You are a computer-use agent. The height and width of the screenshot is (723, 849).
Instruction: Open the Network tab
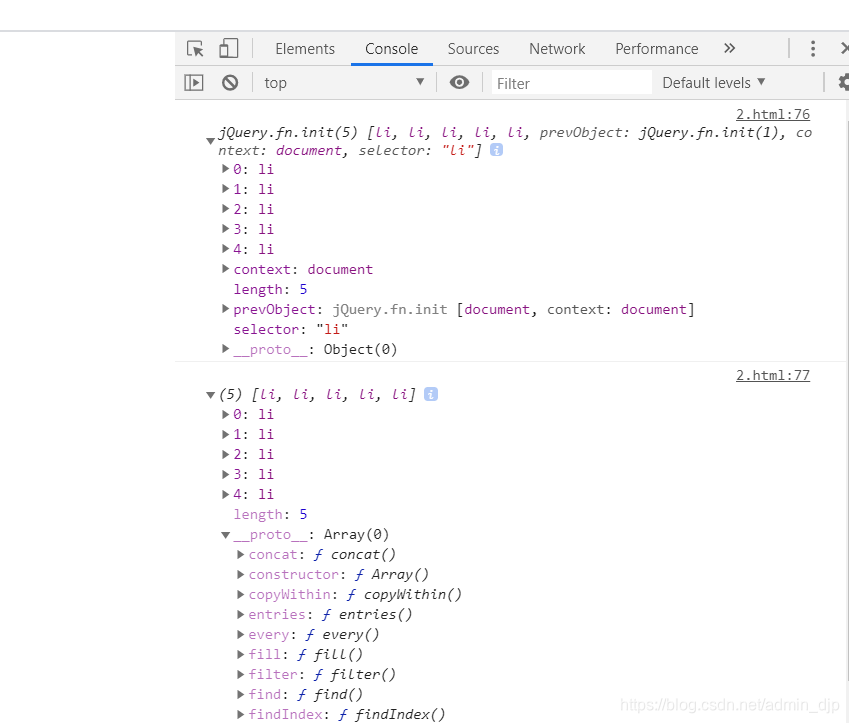click(557, 49)
